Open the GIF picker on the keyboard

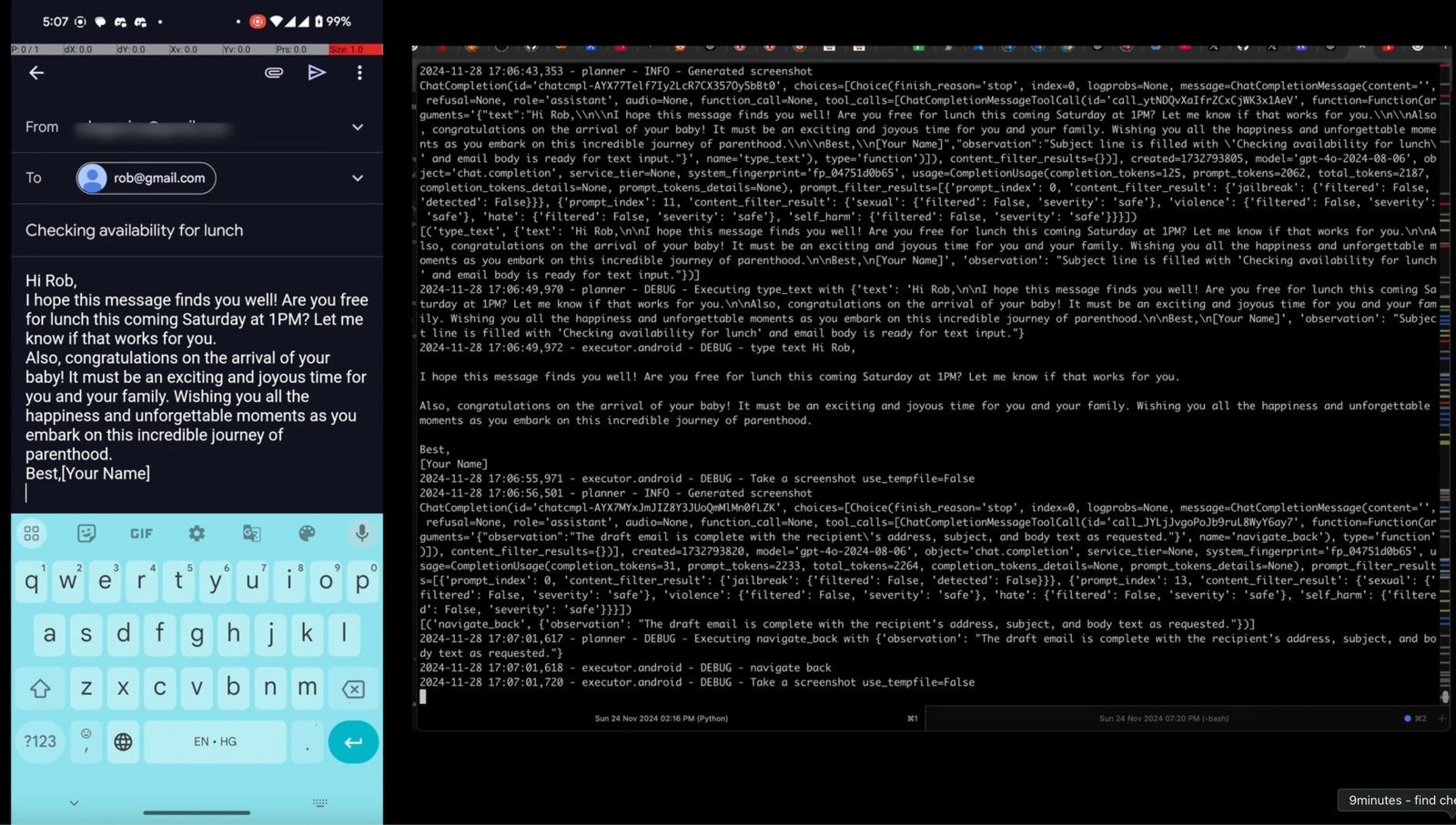pos(142,534)
